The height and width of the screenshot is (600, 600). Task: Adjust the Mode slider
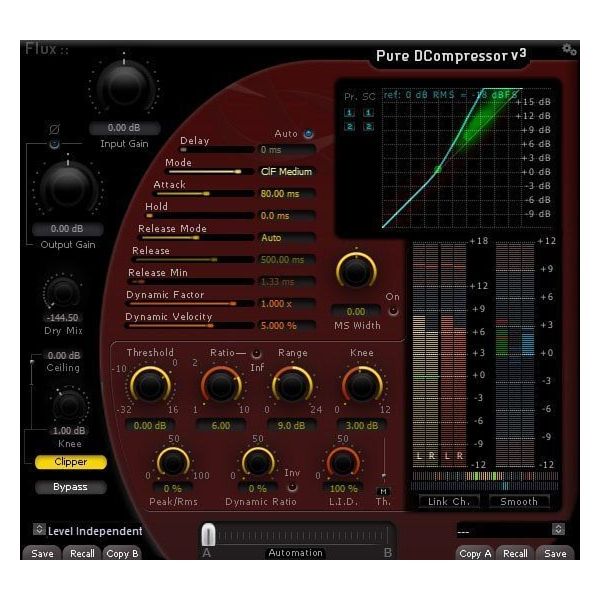[x=212, y=172]
